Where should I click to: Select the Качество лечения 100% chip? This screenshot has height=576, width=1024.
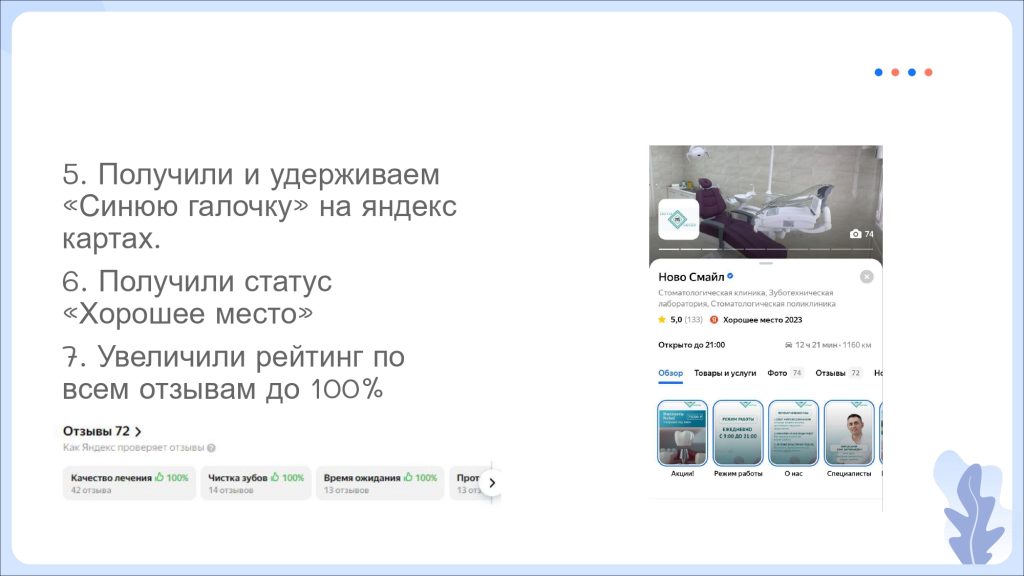pos(129,483)
